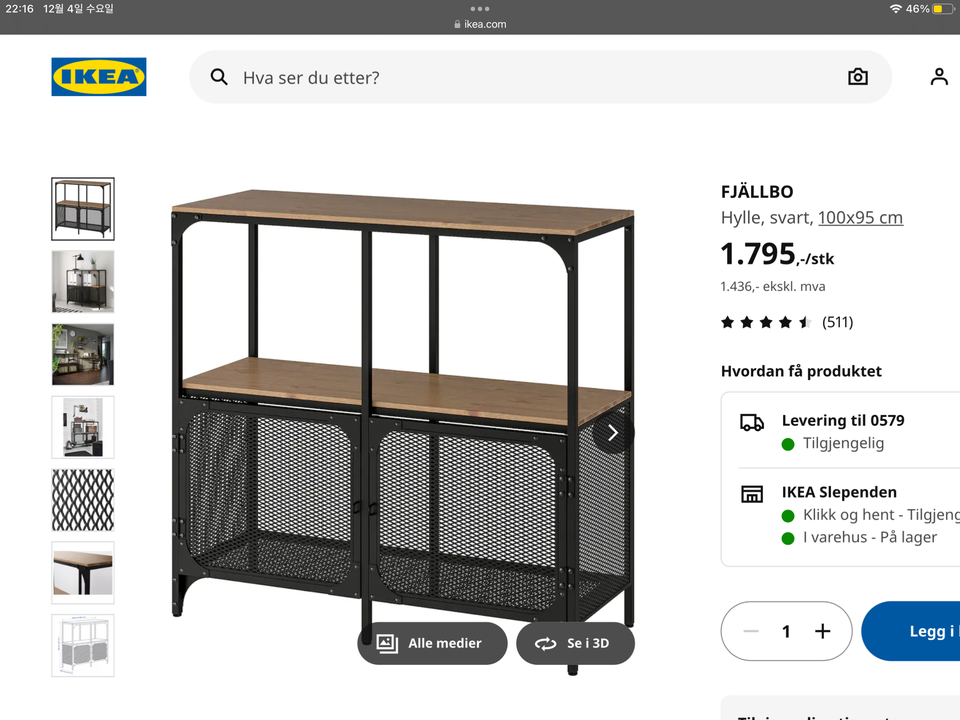This screenshot has width=960, height=720.
Task: Select the first shelf thumbnail
Action: 83,209
